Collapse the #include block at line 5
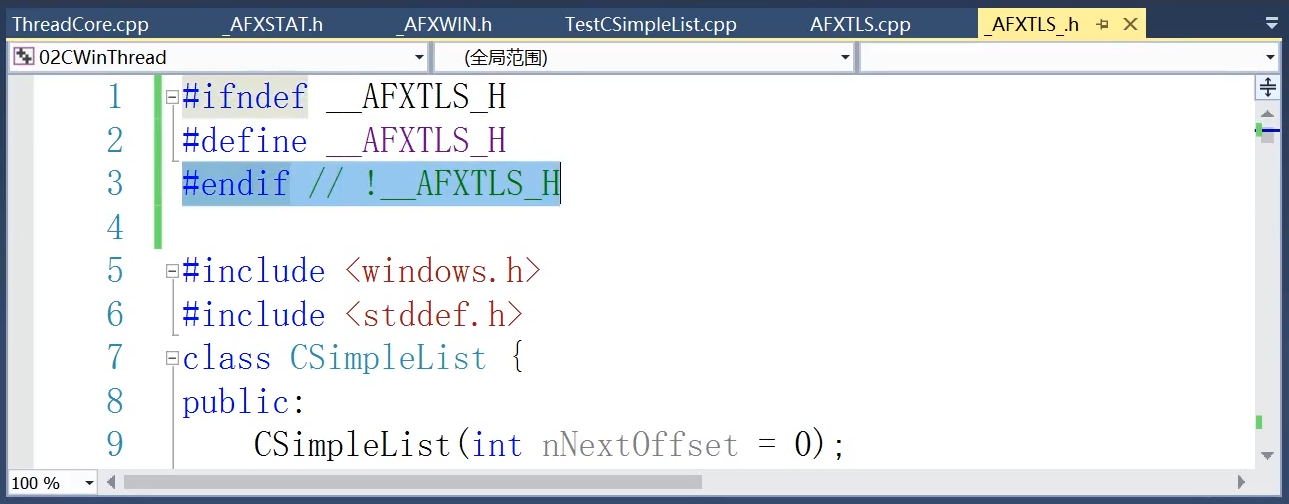The image size is (1289, 504). click(171, 271)
